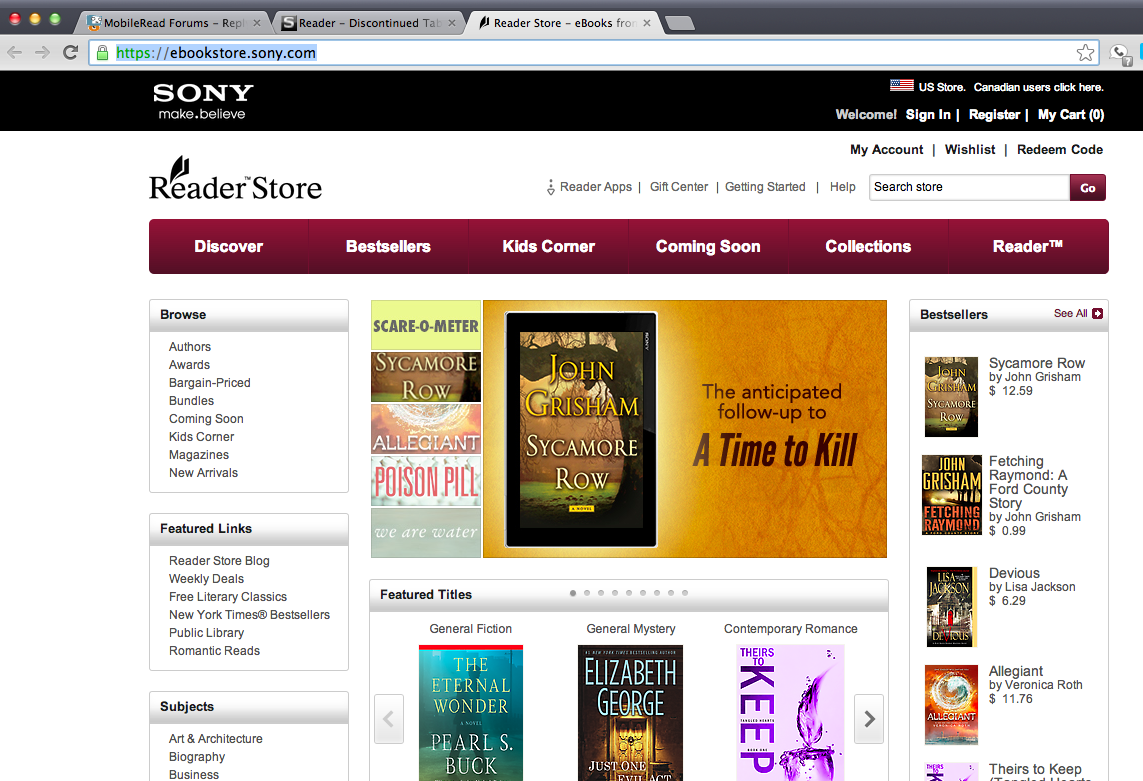Open the Wishlist link
The width and height of the screenshot is (1143, 781).
click(970, 149)
